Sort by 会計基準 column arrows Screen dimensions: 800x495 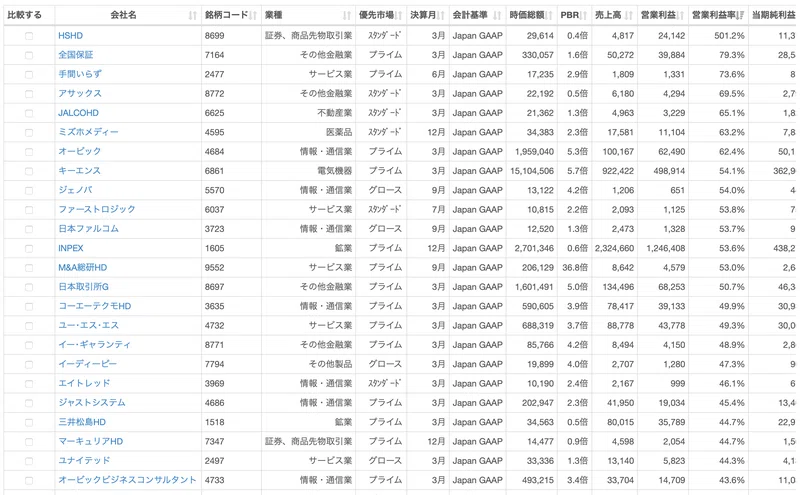[x=497, y=15]
